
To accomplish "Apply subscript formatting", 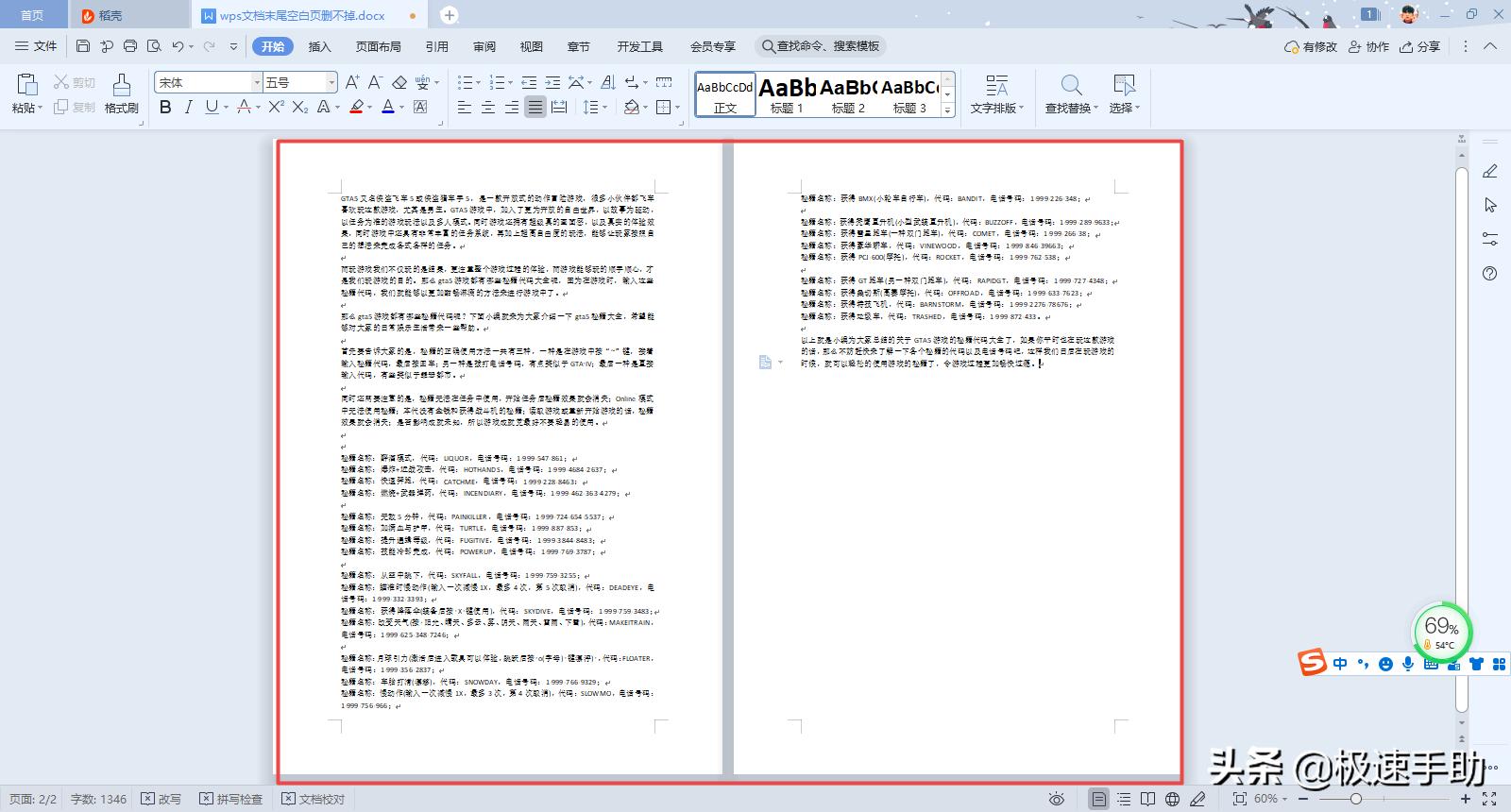I will coord(299,107).
